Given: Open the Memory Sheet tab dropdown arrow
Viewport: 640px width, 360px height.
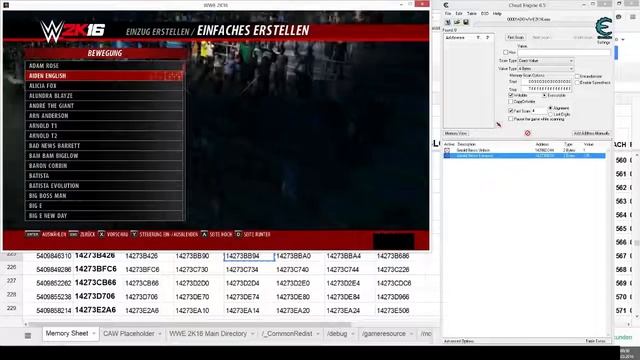Looking at the screenshot, I should point(94,334).
